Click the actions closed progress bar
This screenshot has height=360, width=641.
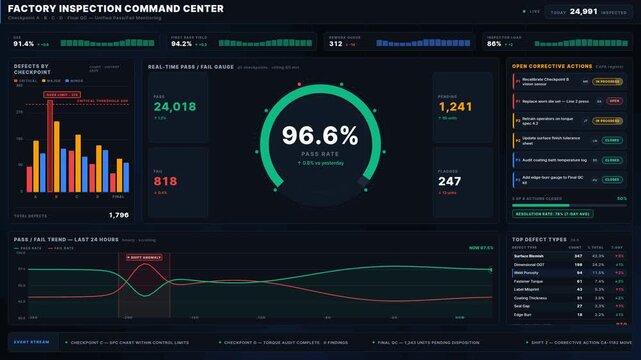[569, 205]
